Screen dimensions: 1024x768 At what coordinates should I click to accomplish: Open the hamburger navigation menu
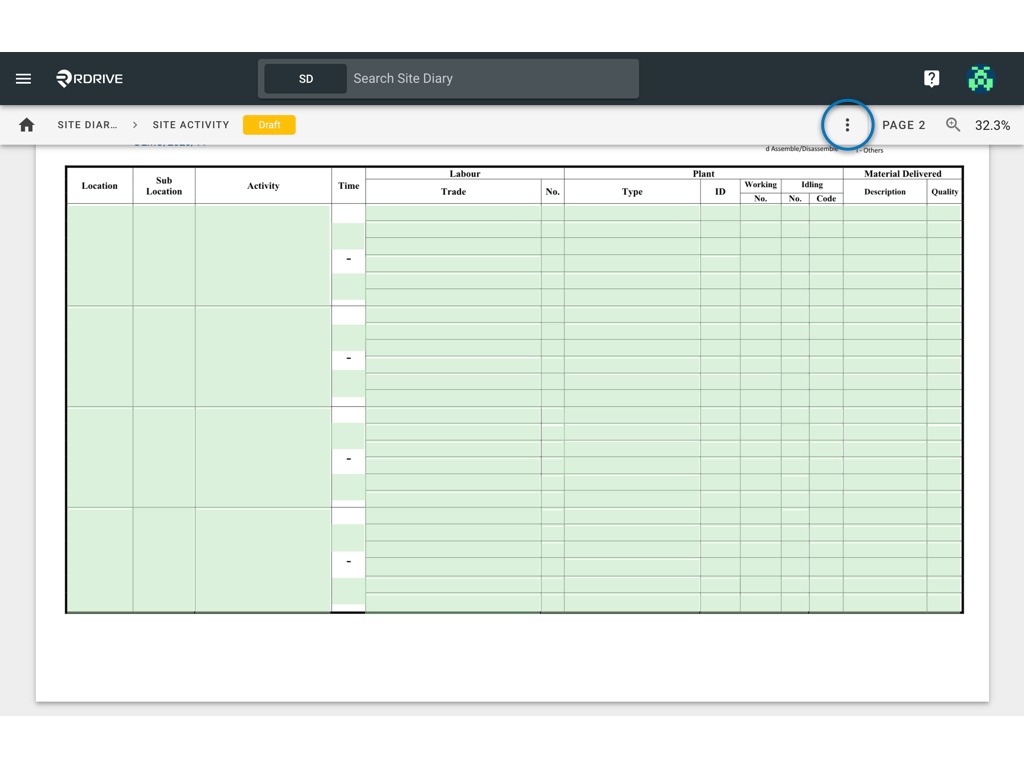pyautogui.click(x=24, y=78)
